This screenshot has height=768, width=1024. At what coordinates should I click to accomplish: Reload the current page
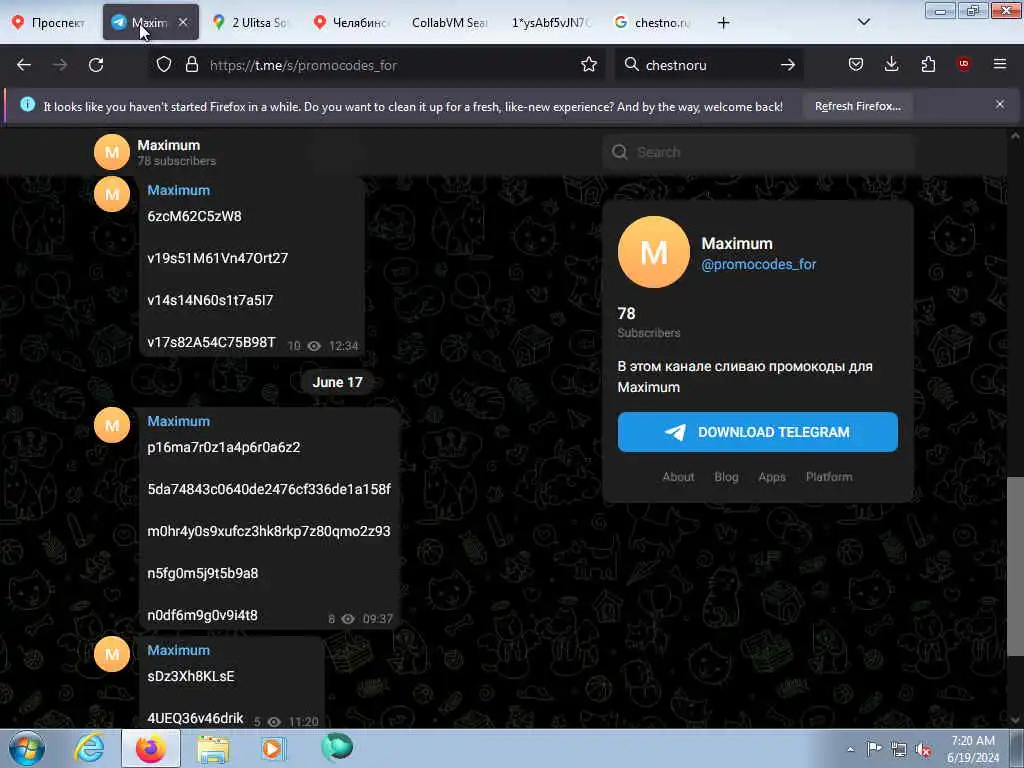(96, 65)
